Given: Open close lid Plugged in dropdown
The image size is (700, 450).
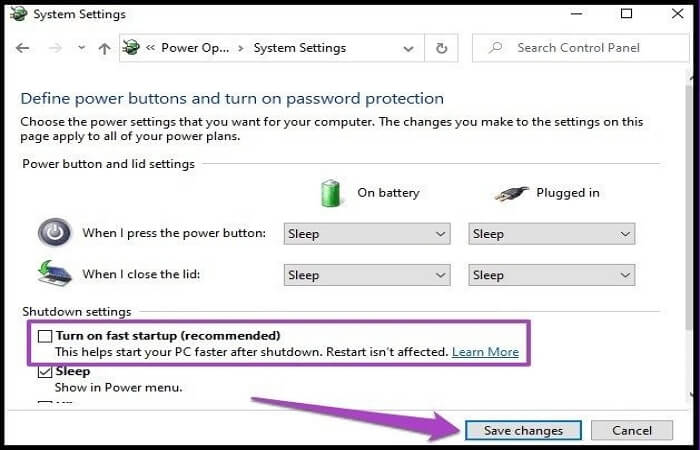Looking at the screenshot, I should pos(552,275).
